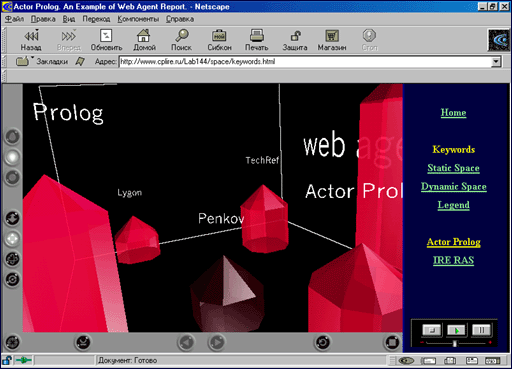Open the Справка menu
This screenshot has height=369, width=512.
[180, 19]
